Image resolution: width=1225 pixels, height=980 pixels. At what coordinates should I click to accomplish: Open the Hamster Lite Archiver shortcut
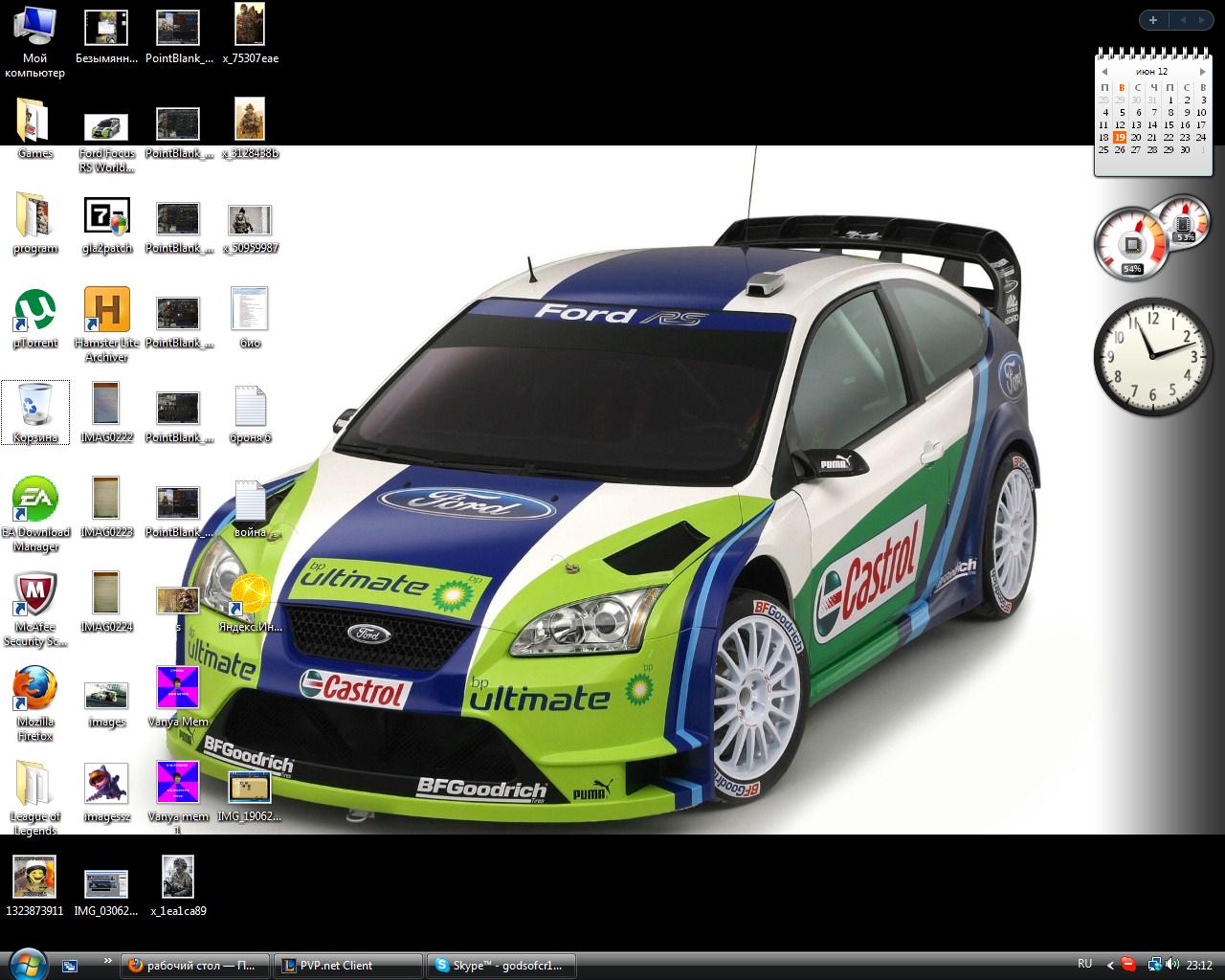tap(106, 311)
